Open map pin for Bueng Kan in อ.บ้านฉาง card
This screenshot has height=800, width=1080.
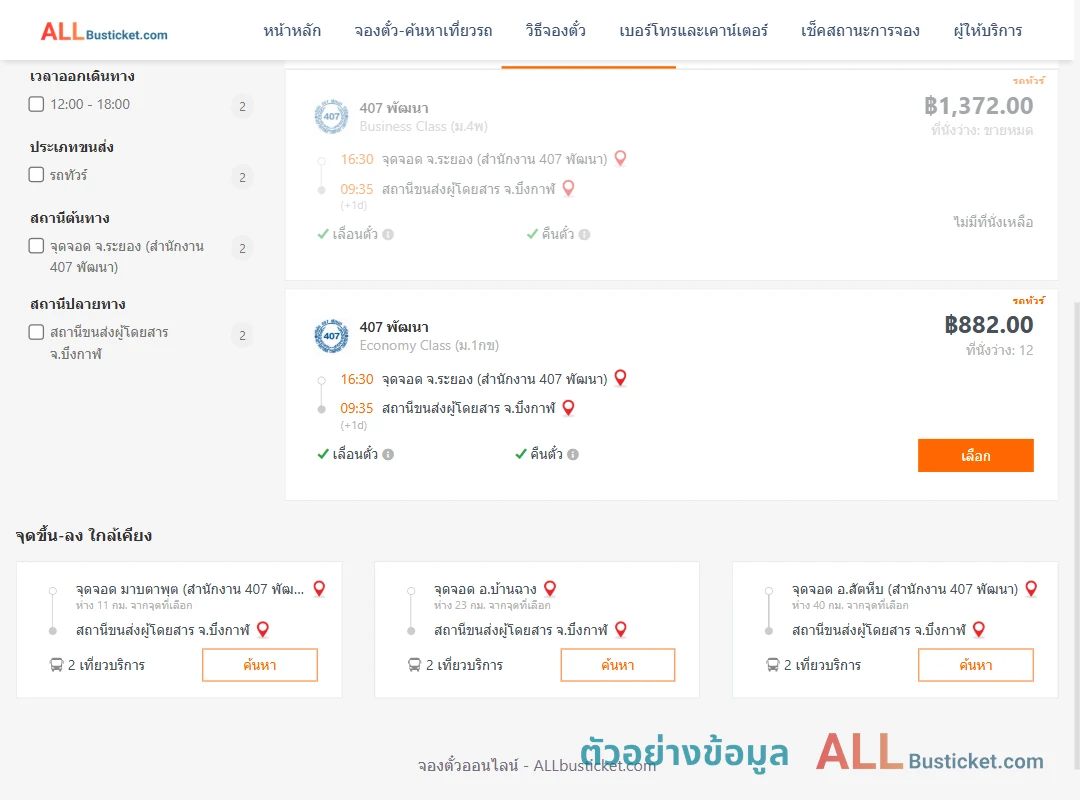[621, 629]
